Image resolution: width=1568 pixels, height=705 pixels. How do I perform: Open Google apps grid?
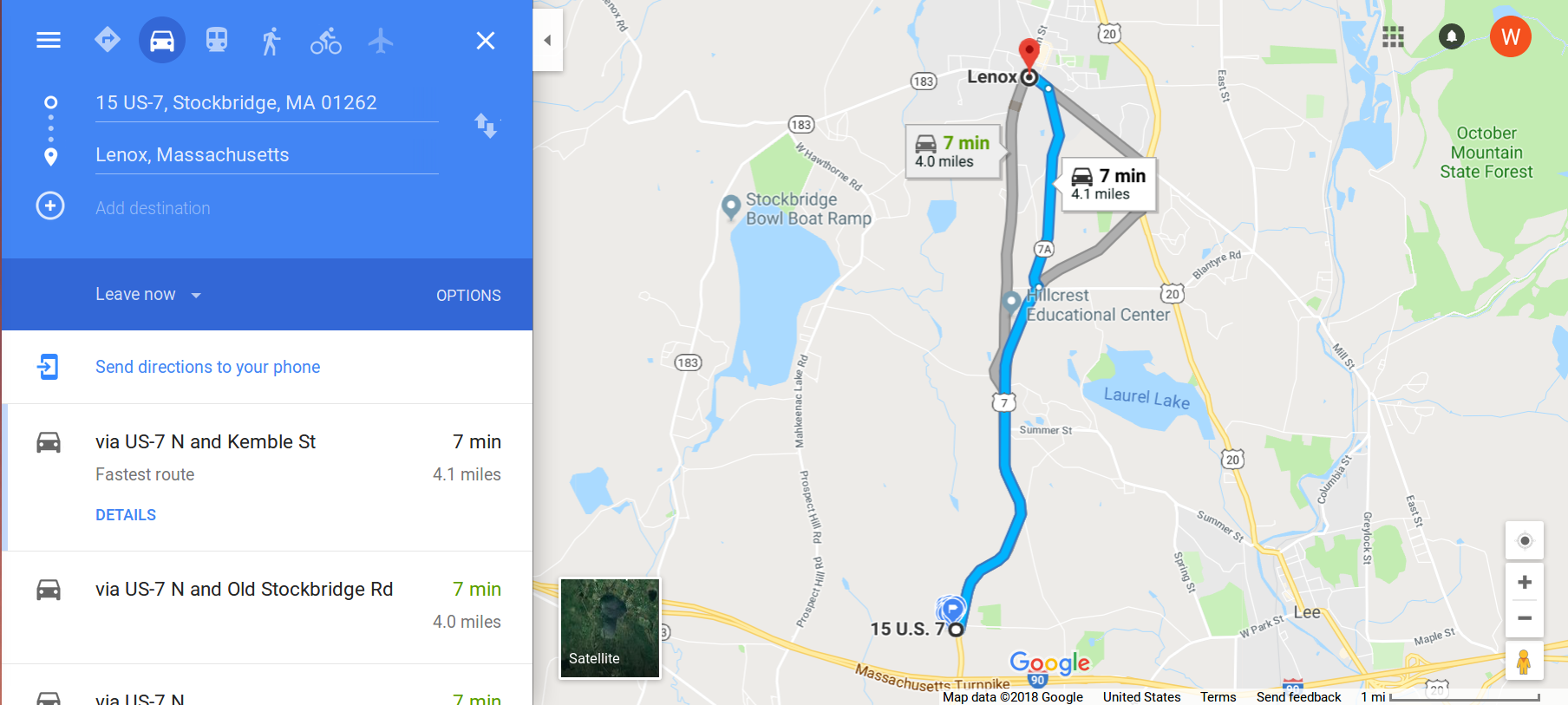click(x=1393, y=36)
